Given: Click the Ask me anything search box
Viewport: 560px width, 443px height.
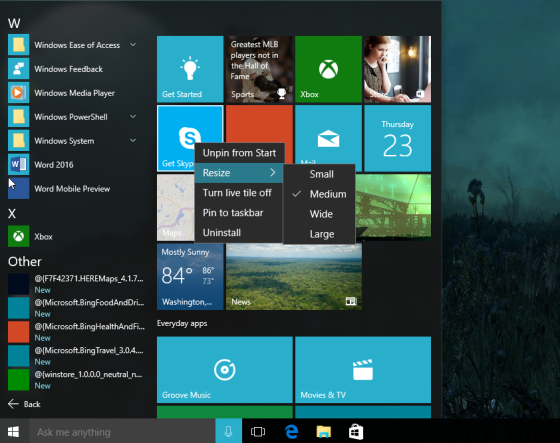Looking at the screenshot, I should pyautogui.click(x=122, y=432).
